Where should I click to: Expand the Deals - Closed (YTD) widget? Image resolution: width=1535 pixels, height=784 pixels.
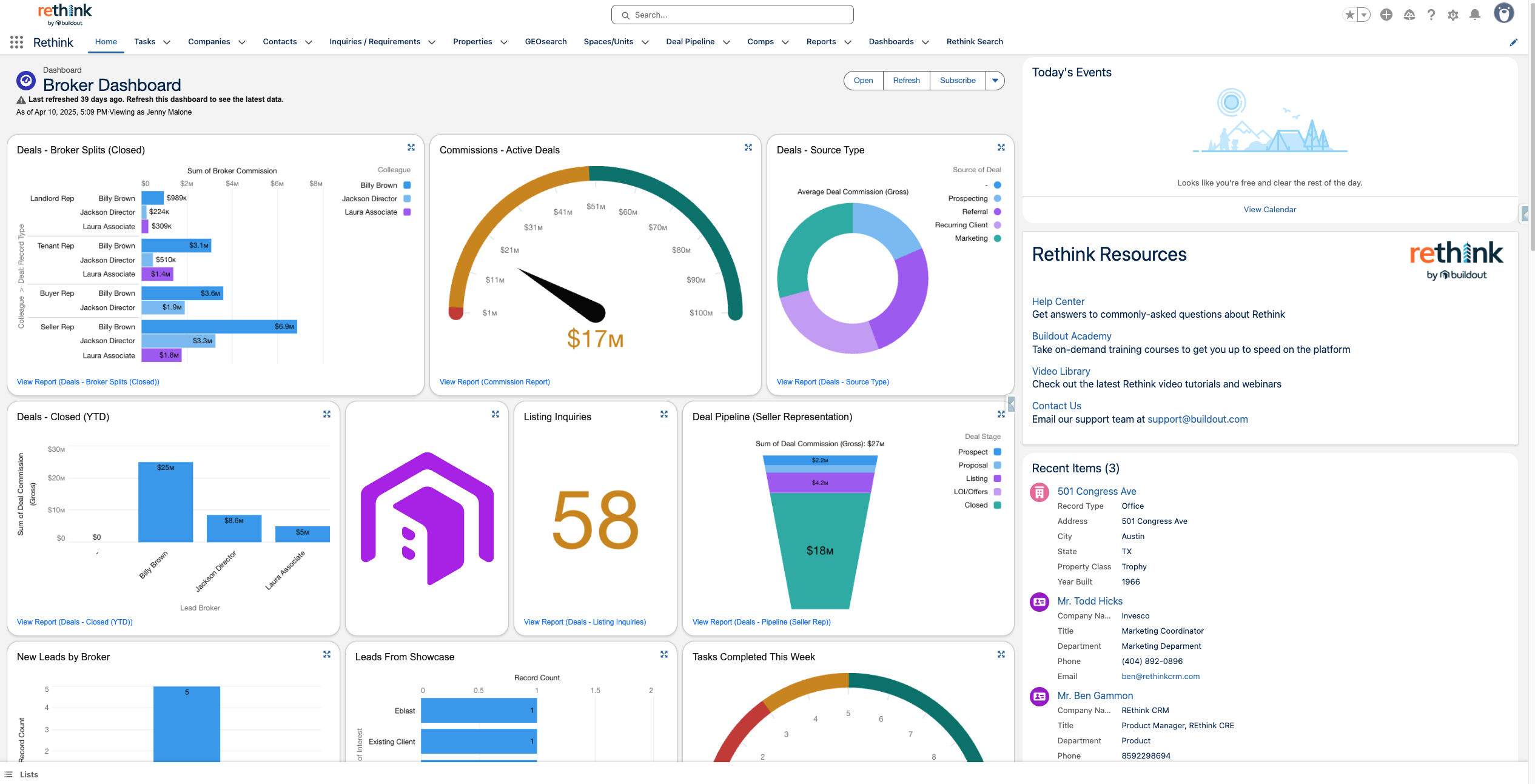[x=327, y=414]
